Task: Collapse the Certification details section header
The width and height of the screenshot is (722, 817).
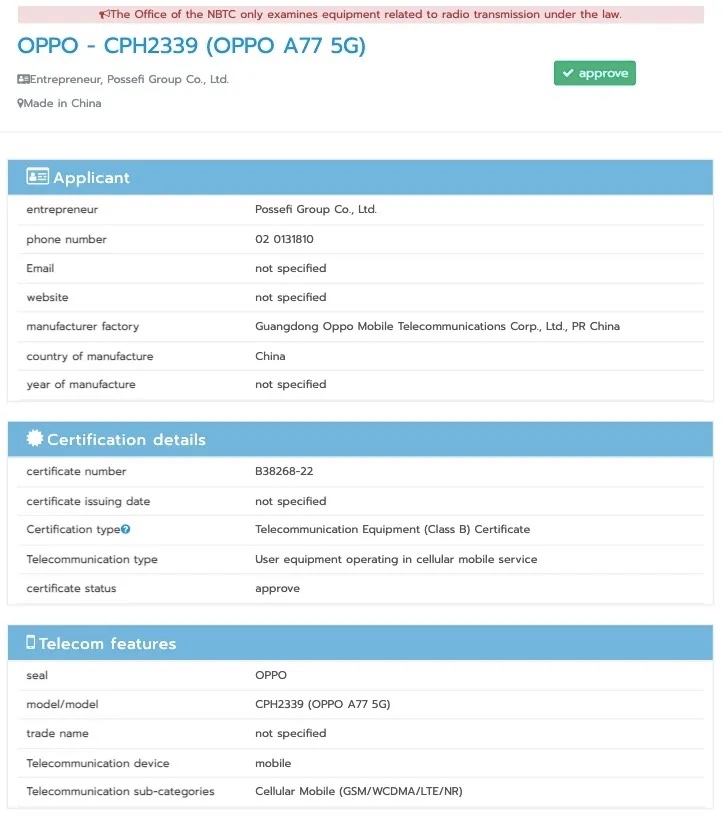Action: coord(360,439)
